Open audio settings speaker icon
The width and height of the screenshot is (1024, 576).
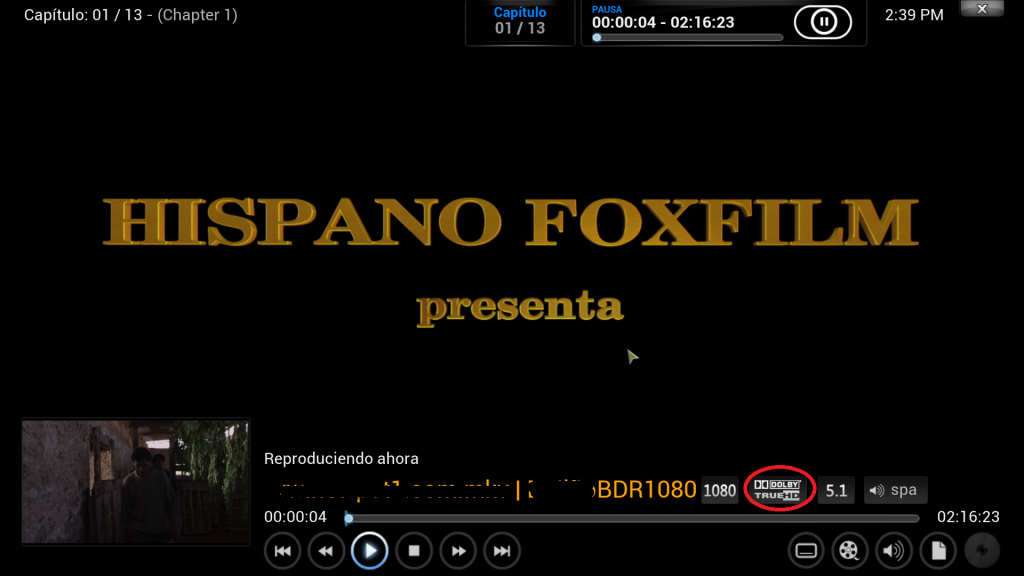click(893, 550)
